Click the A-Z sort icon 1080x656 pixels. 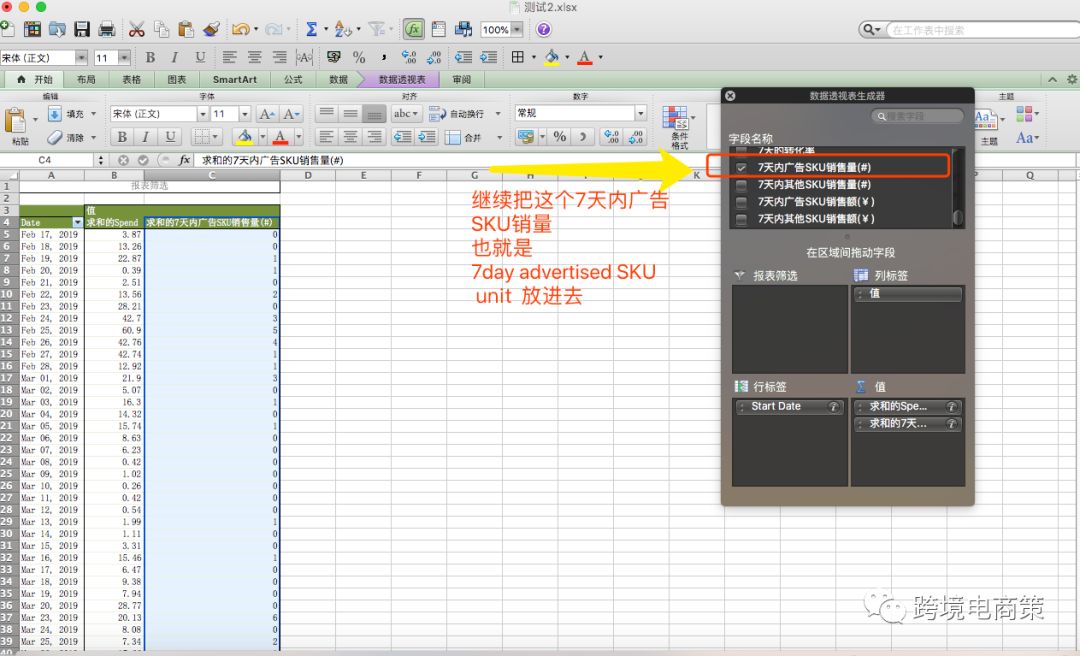(x=342, y=29)
